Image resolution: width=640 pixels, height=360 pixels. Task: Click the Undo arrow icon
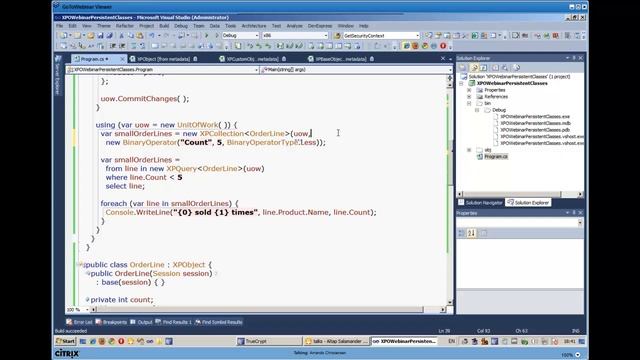click(152, 36)
